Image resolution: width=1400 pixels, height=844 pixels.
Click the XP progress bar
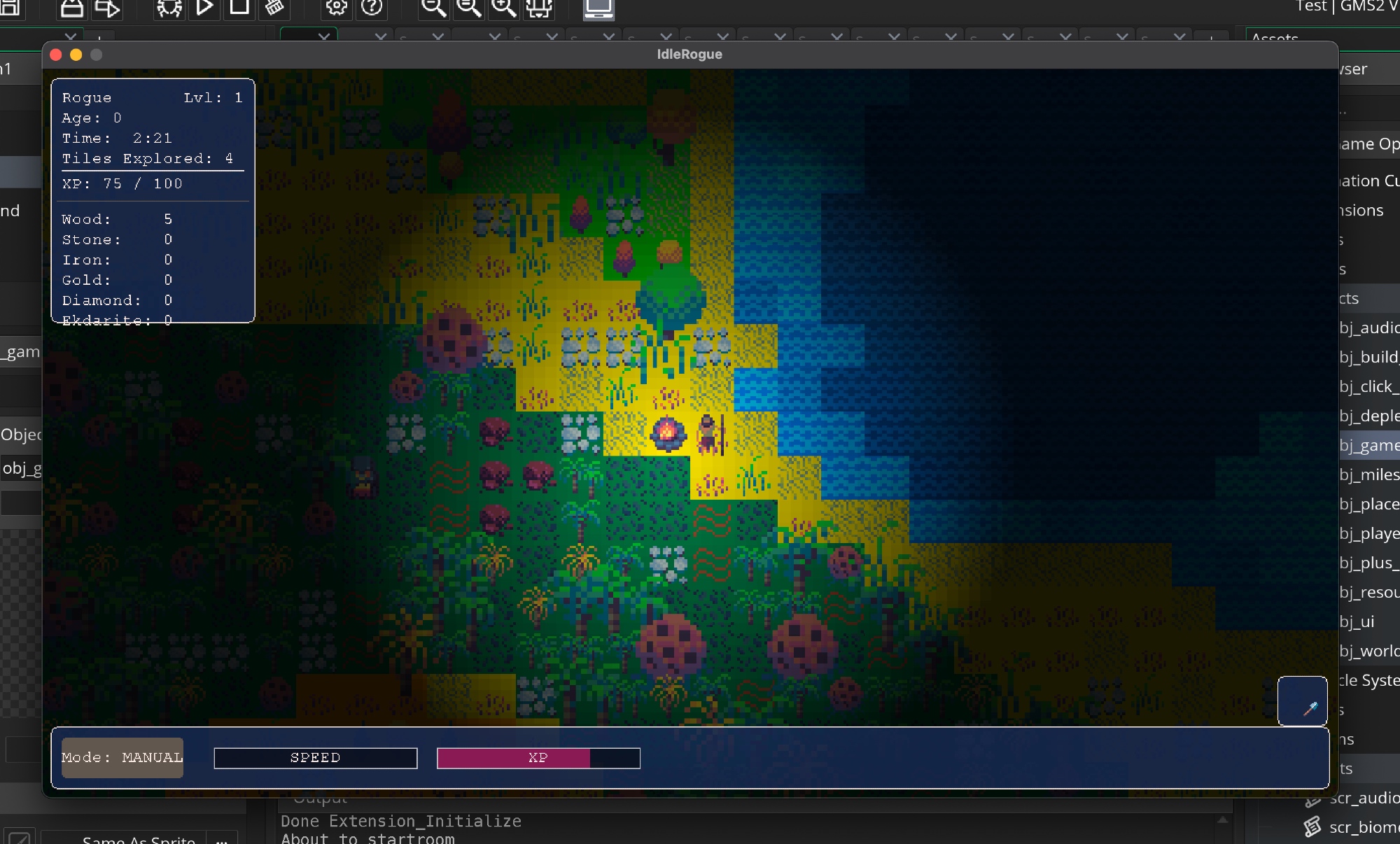[x=538, y=758]
